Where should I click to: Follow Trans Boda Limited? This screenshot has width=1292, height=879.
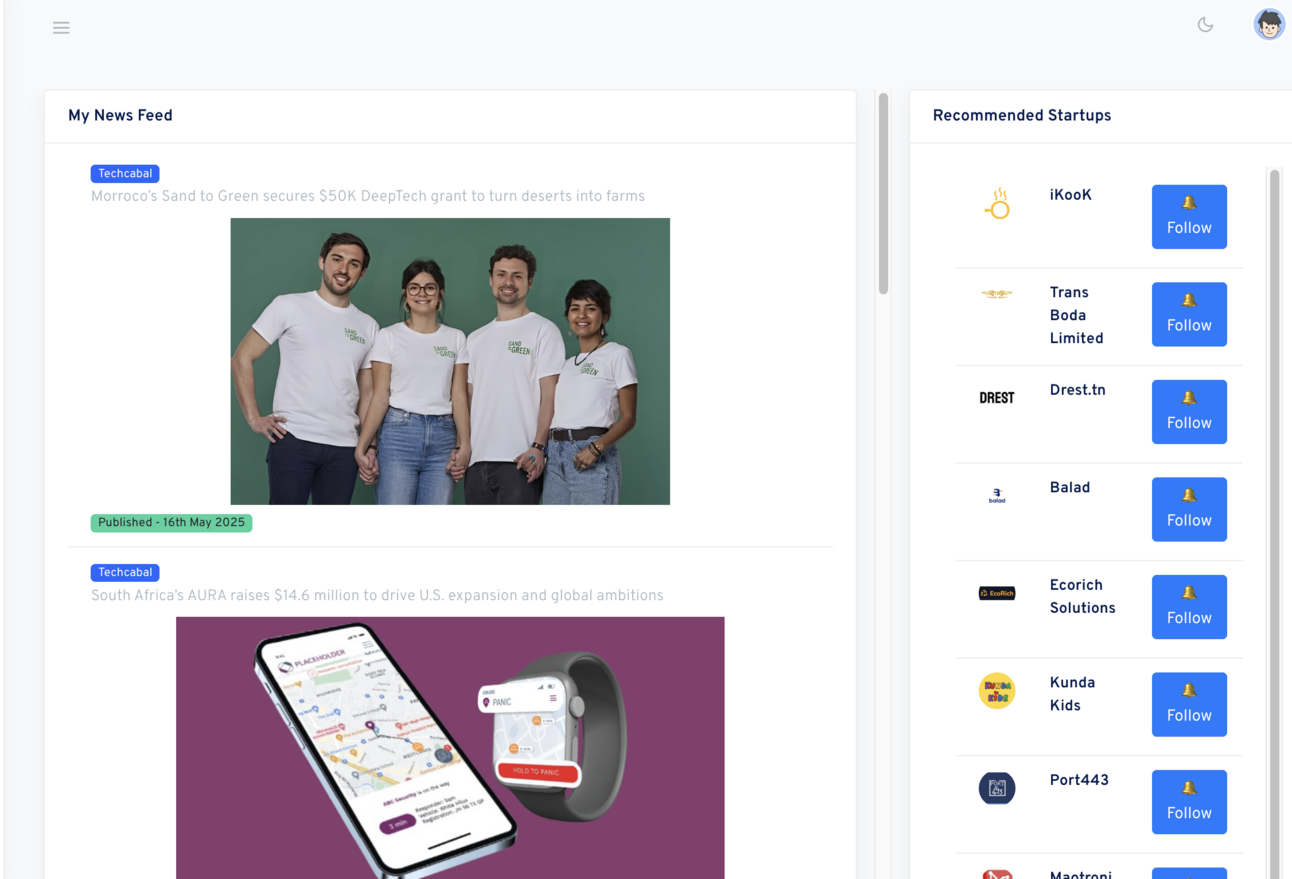click(1189, 315)
